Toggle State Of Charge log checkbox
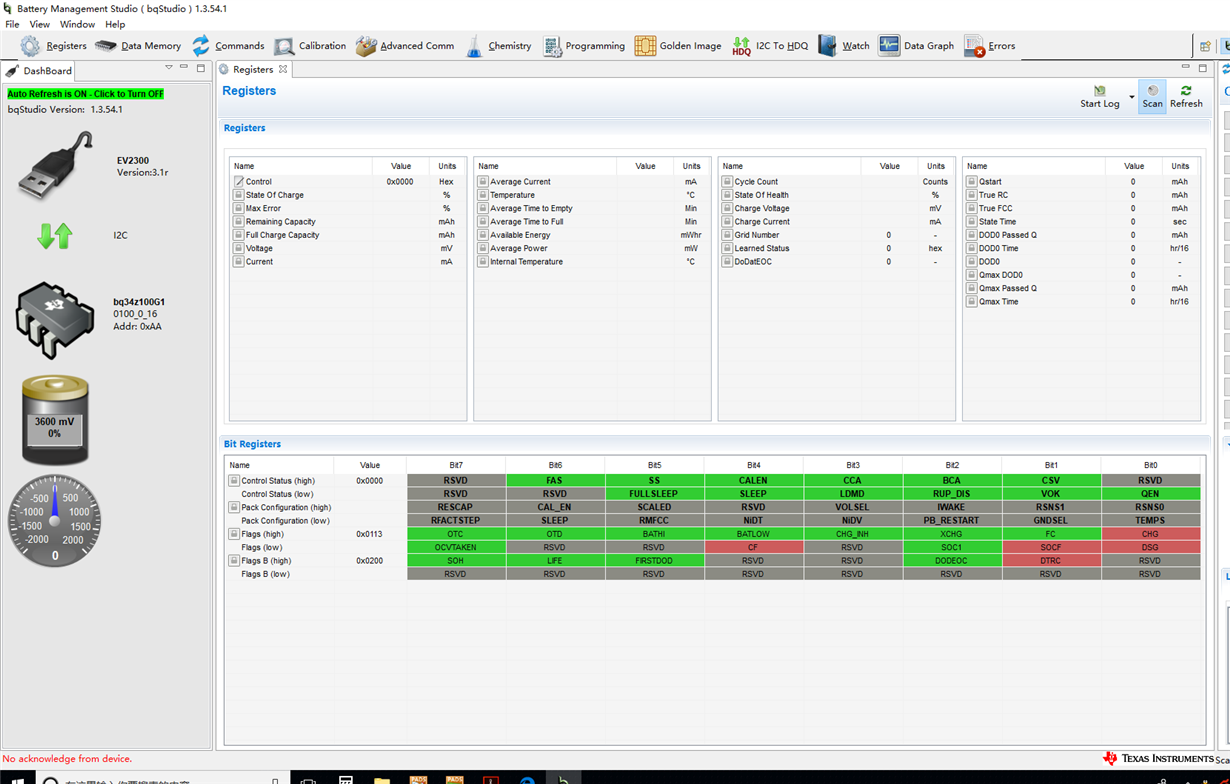This screenshot has width=1230, height=784. [239, 195]
